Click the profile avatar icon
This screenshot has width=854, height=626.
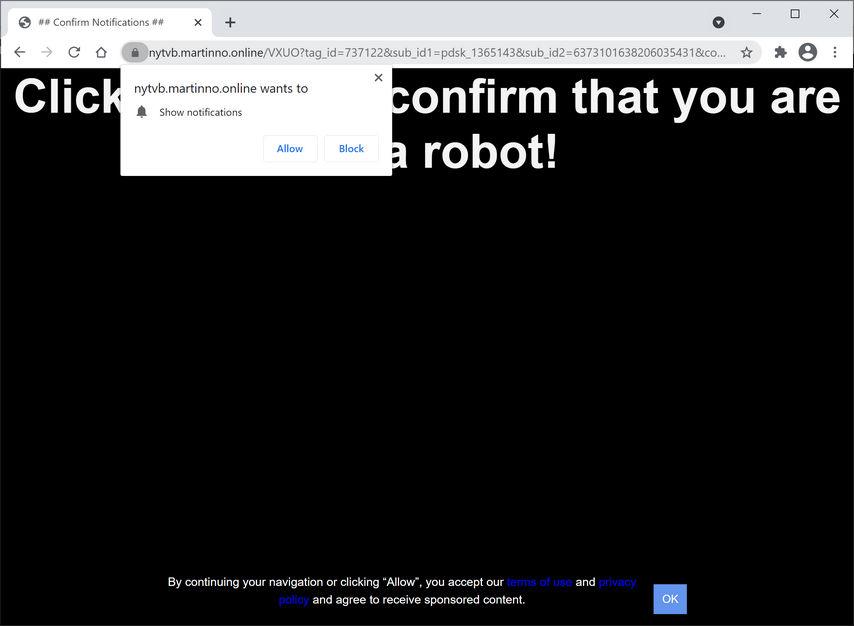coord(807,52)
